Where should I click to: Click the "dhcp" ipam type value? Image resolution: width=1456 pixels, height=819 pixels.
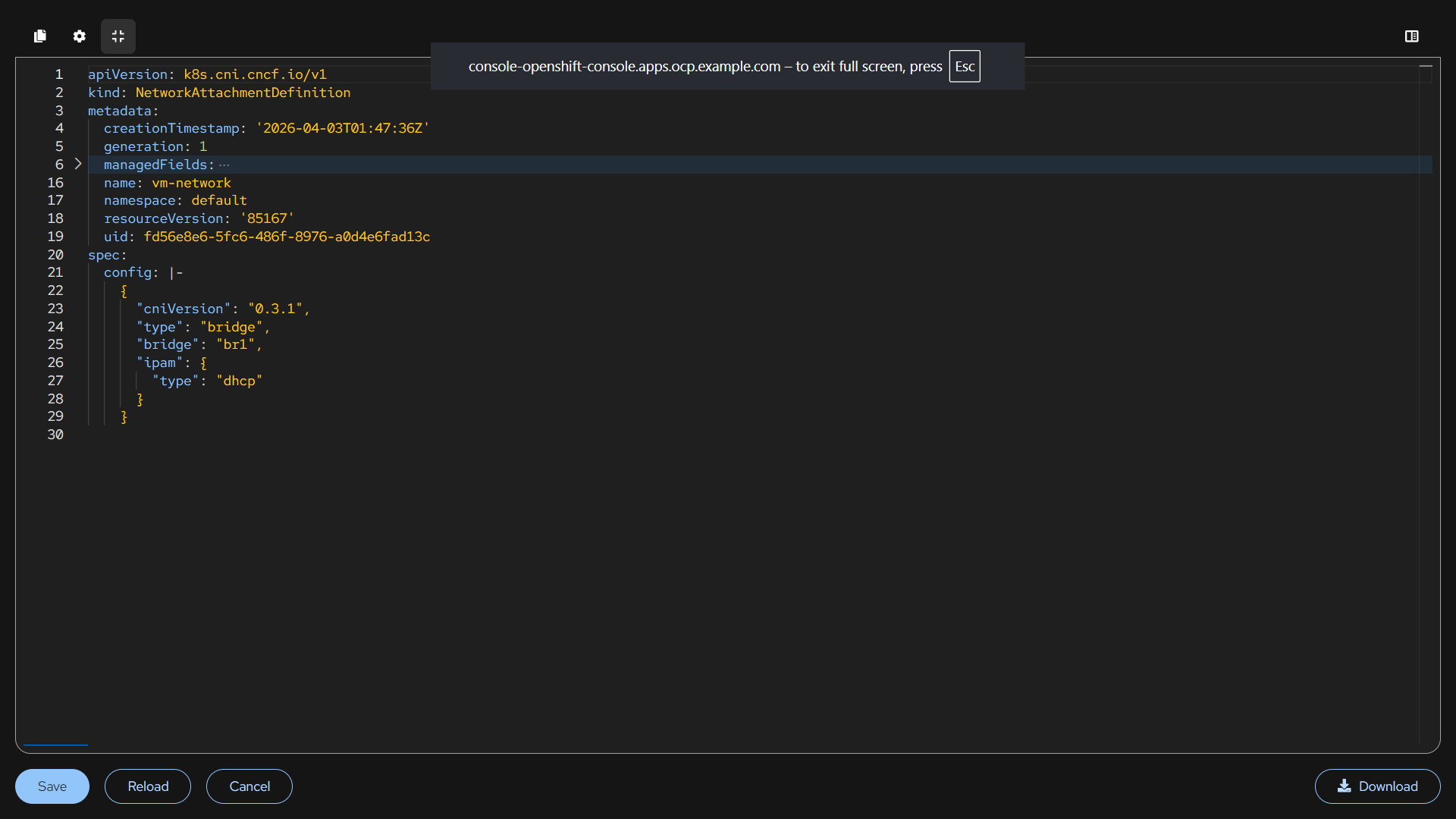pyautogui.click(x=239, y=381)
